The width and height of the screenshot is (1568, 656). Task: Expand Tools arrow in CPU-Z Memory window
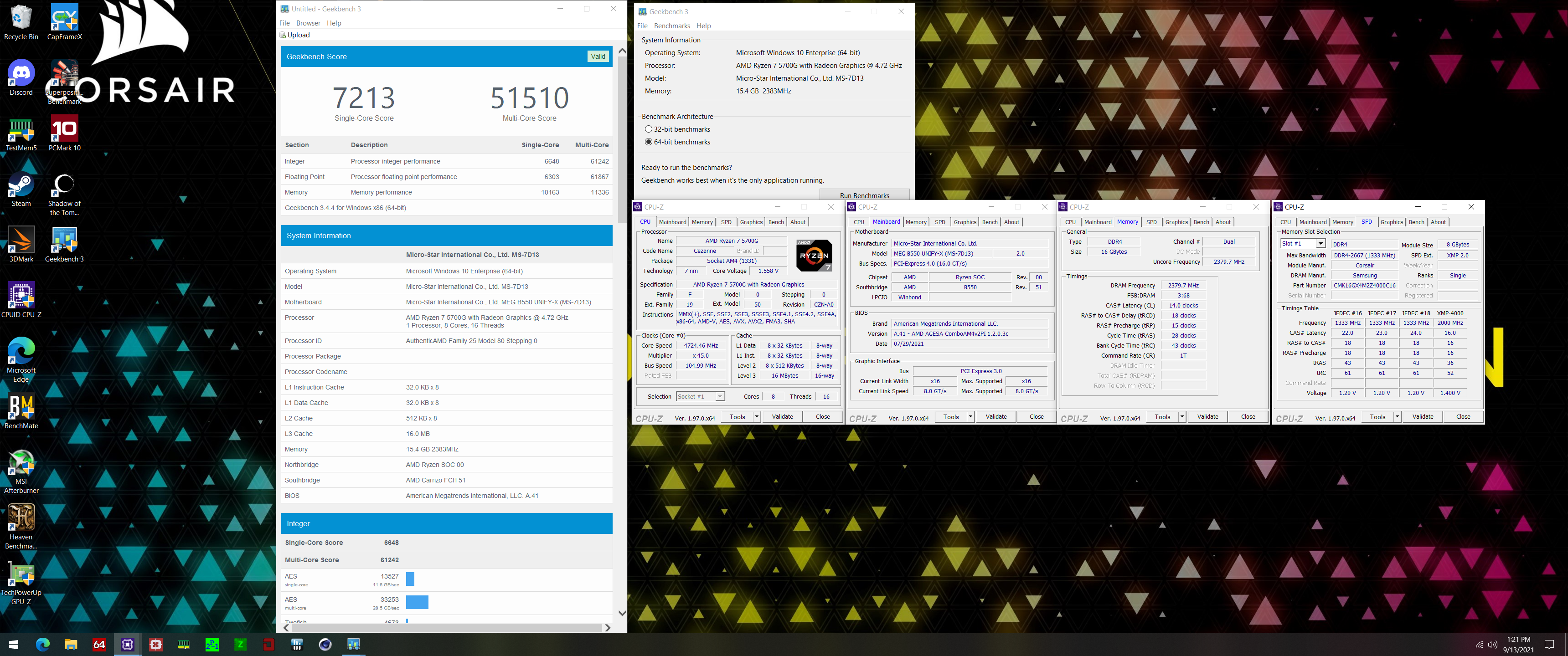1182,417
